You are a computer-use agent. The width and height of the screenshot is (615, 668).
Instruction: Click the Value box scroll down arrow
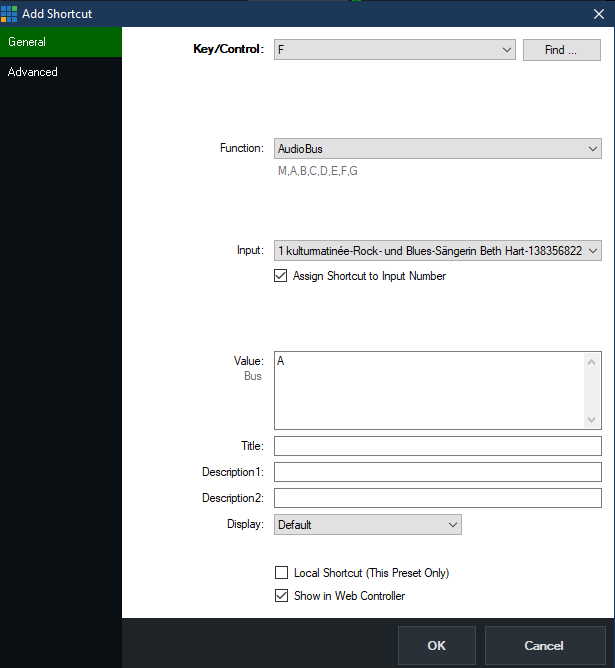pos(593,420)
